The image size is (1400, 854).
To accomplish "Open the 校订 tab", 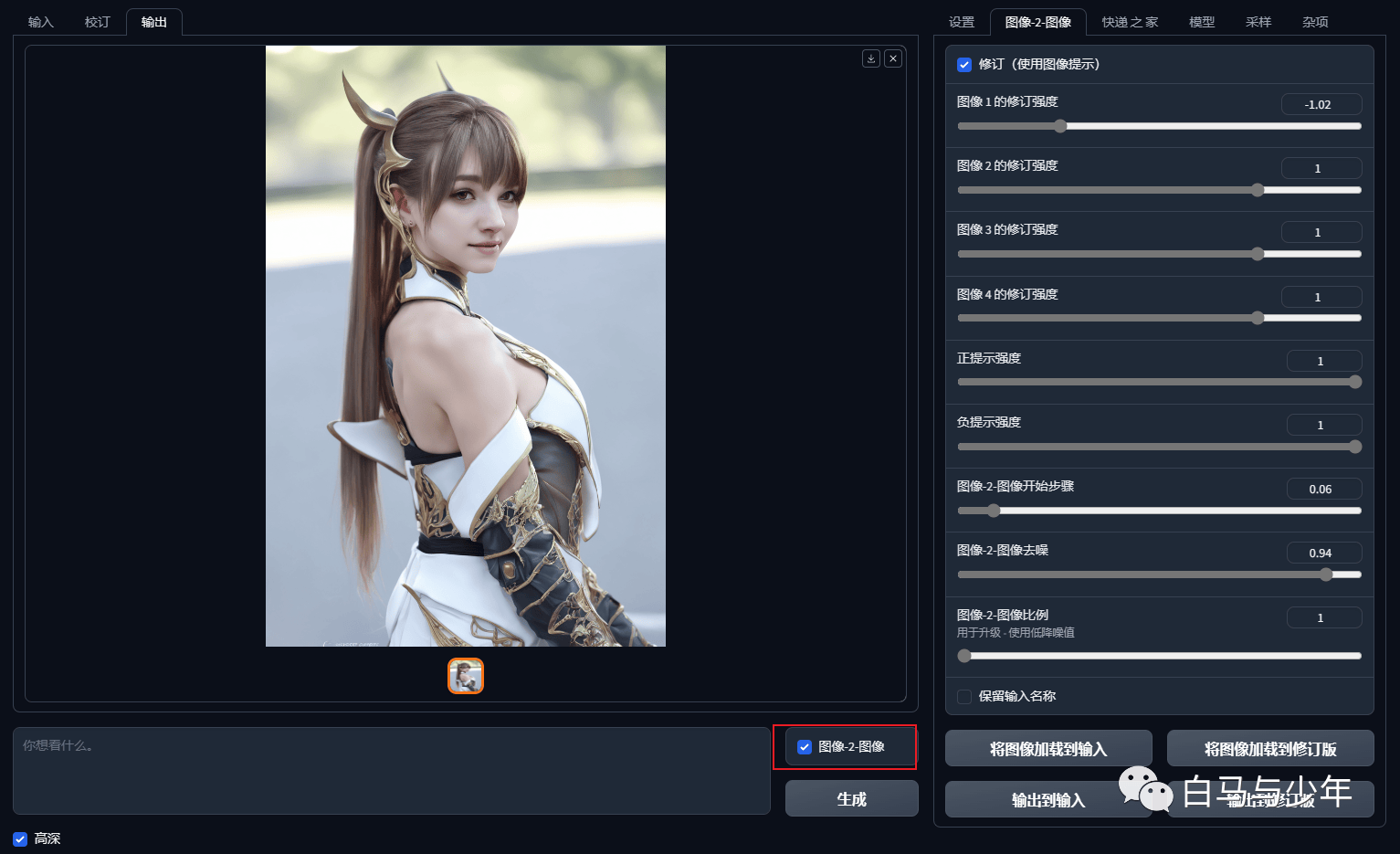I will [x=98, y=22].
